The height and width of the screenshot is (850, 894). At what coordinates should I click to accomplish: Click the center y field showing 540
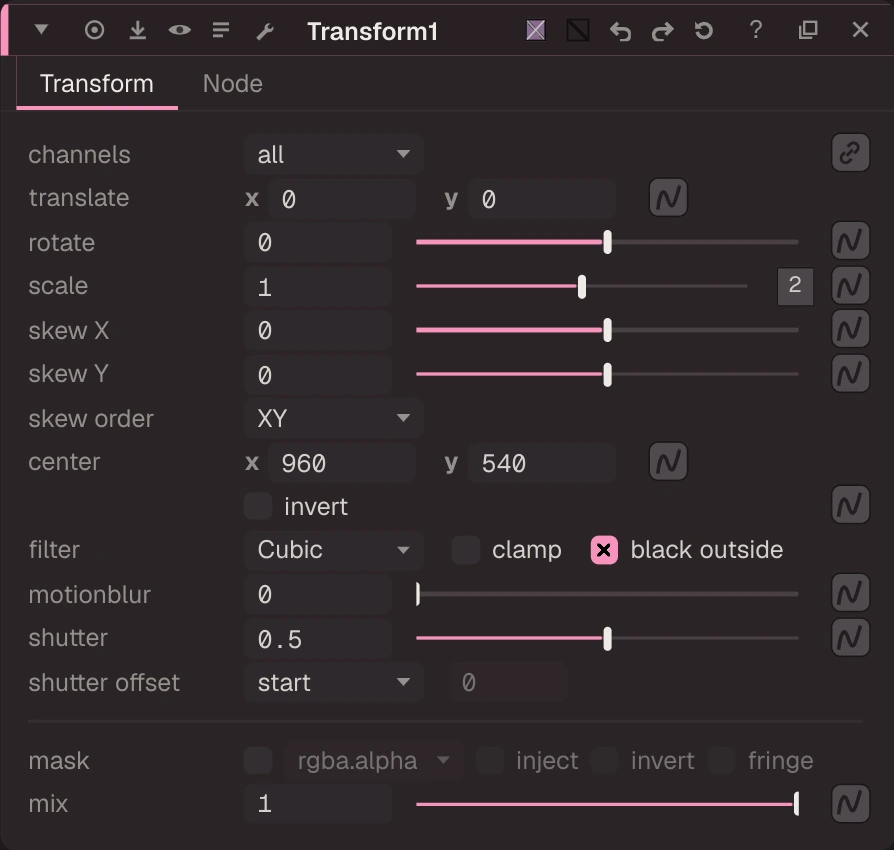tap(542, 463)
